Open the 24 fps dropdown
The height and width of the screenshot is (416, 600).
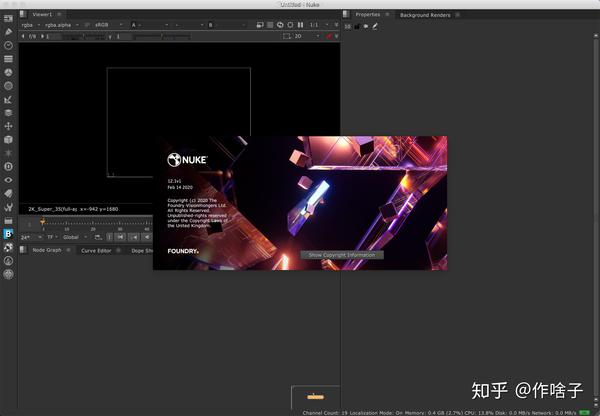[31, 237]
